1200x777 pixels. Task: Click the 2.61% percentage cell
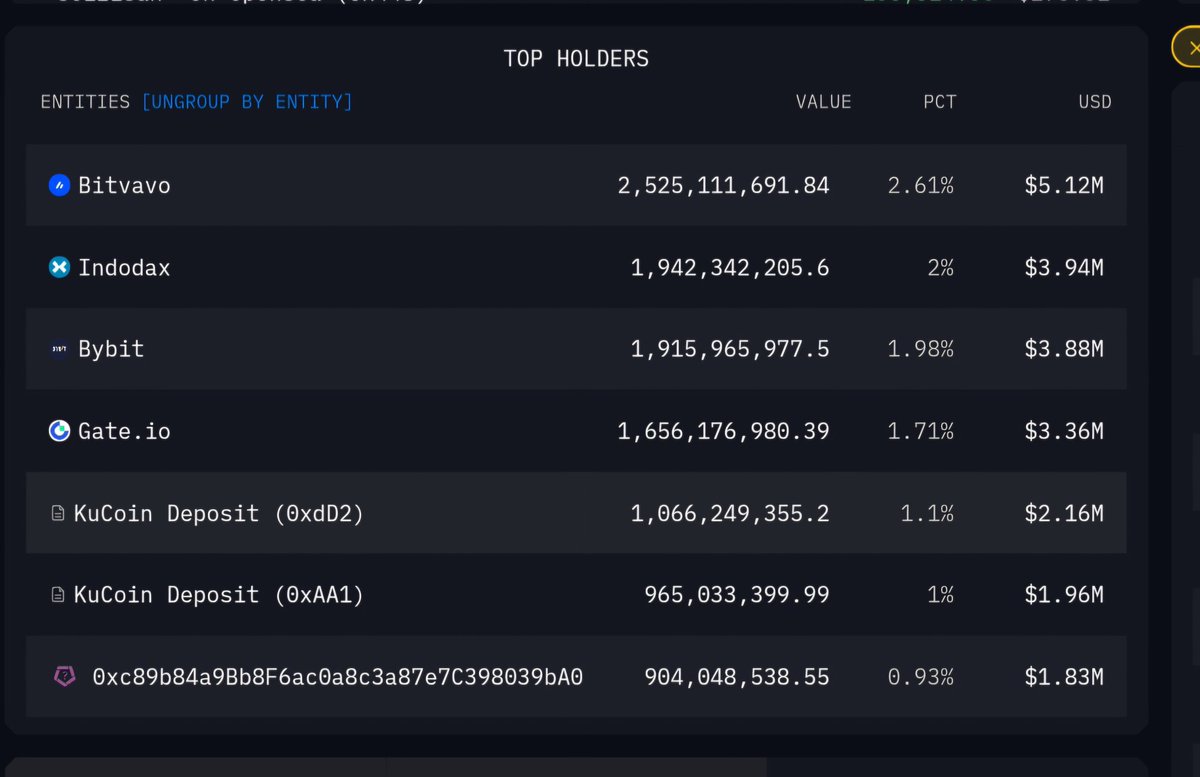click(921, 186)
